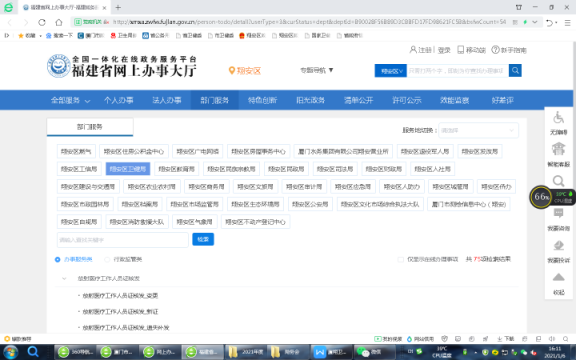Open 放射医疗工作人员证核发_变更 item
Image resolution: width=576 pixels, height=360 pixels.
[120, 295]
